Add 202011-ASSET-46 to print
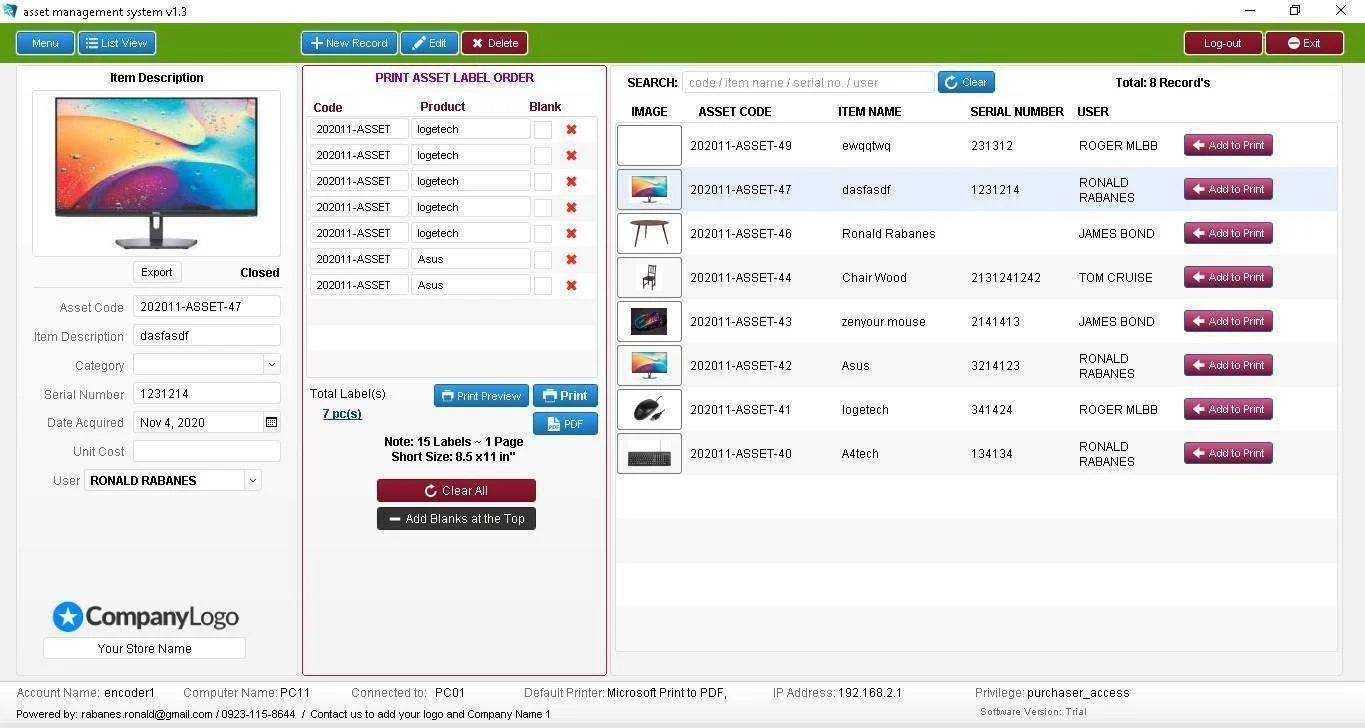The height and width of the screenshot is (728, 1365). tap(1228, 233)
